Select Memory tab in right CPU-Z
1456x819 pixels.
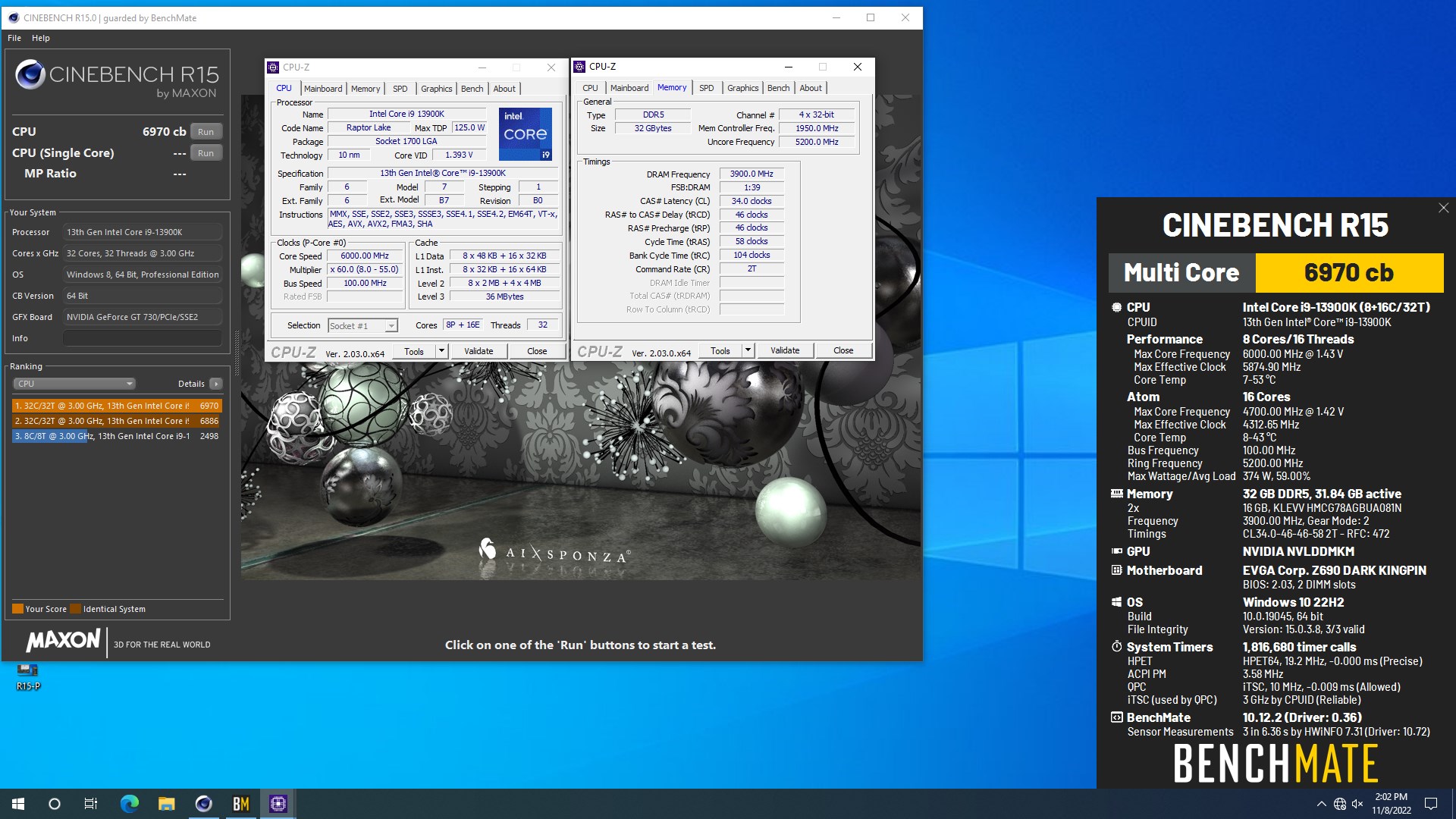(672, 87)
